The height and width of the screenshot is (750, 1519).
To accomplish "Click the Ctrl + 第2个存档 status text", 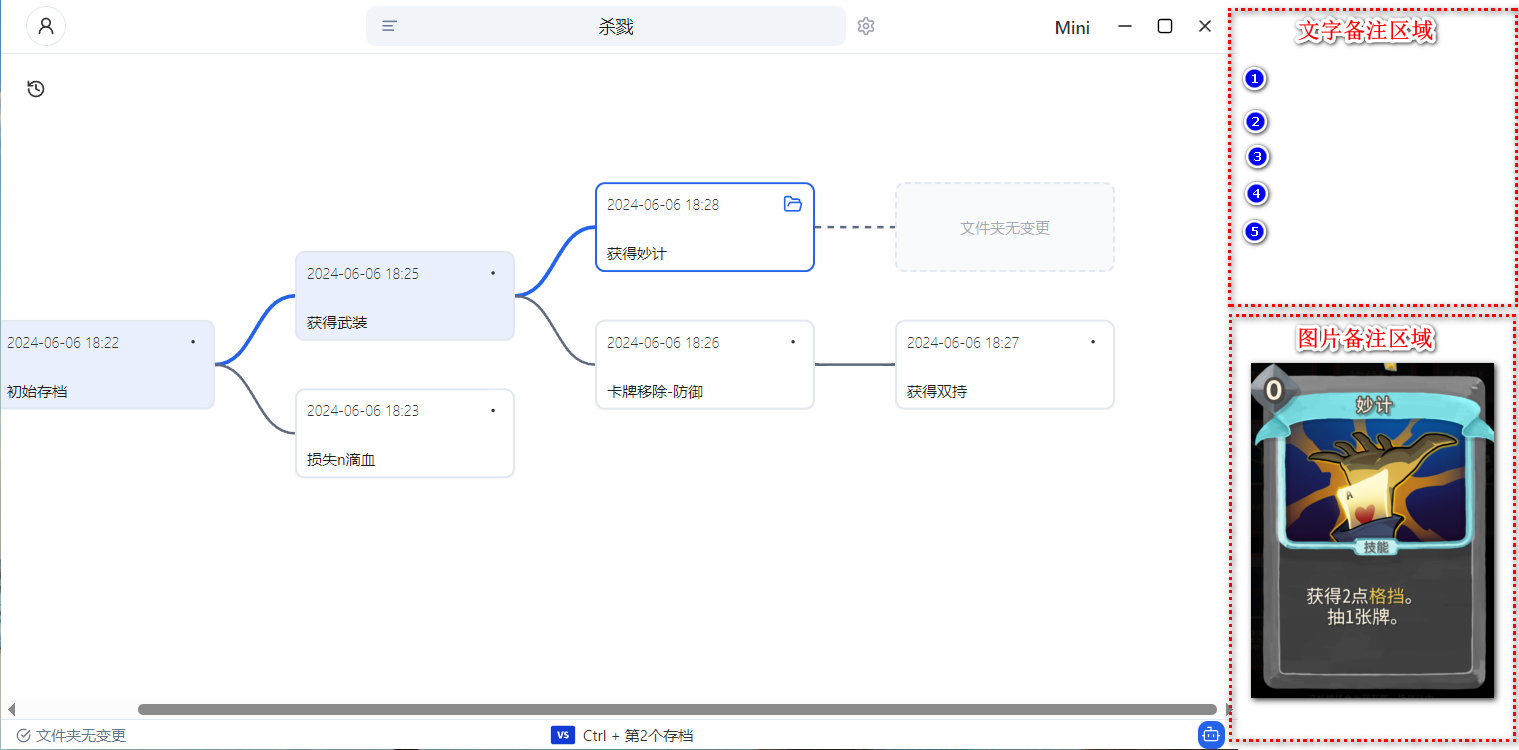I will pos(638,736).
